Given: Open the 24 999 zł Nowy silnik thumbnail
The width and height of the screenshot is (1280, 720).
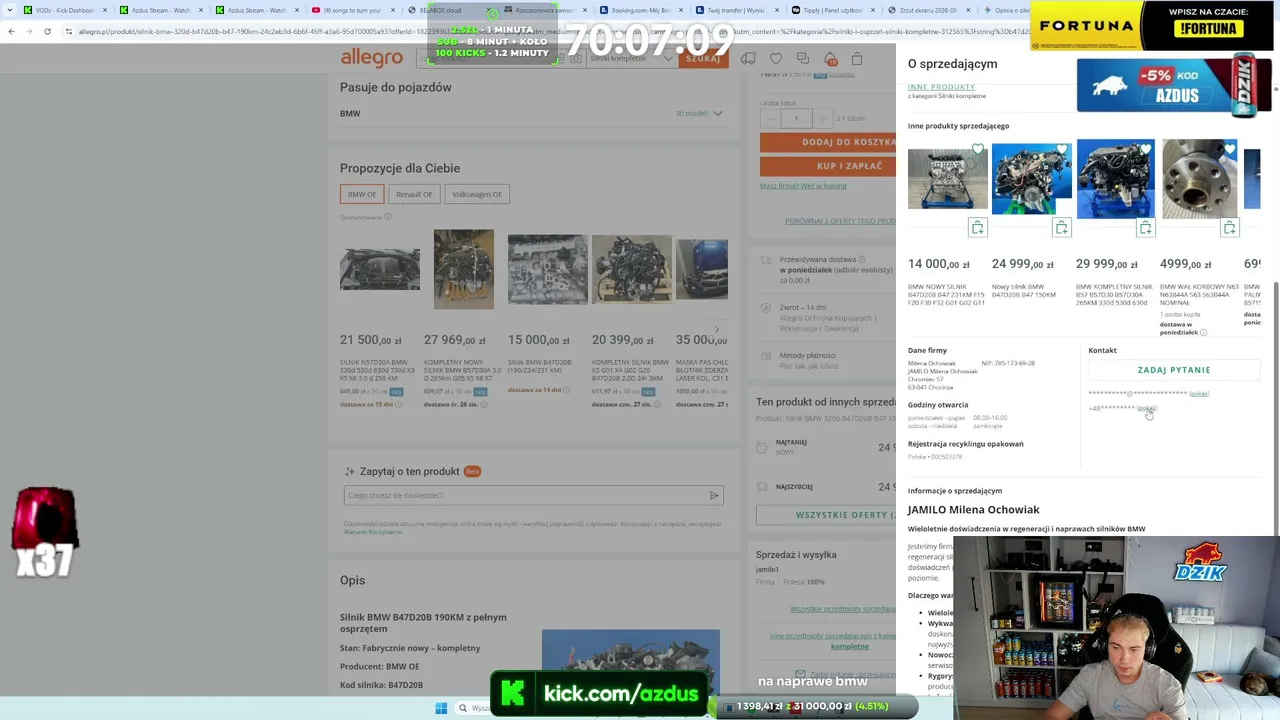Looking at the screenshot, I should pos(1031,178).
